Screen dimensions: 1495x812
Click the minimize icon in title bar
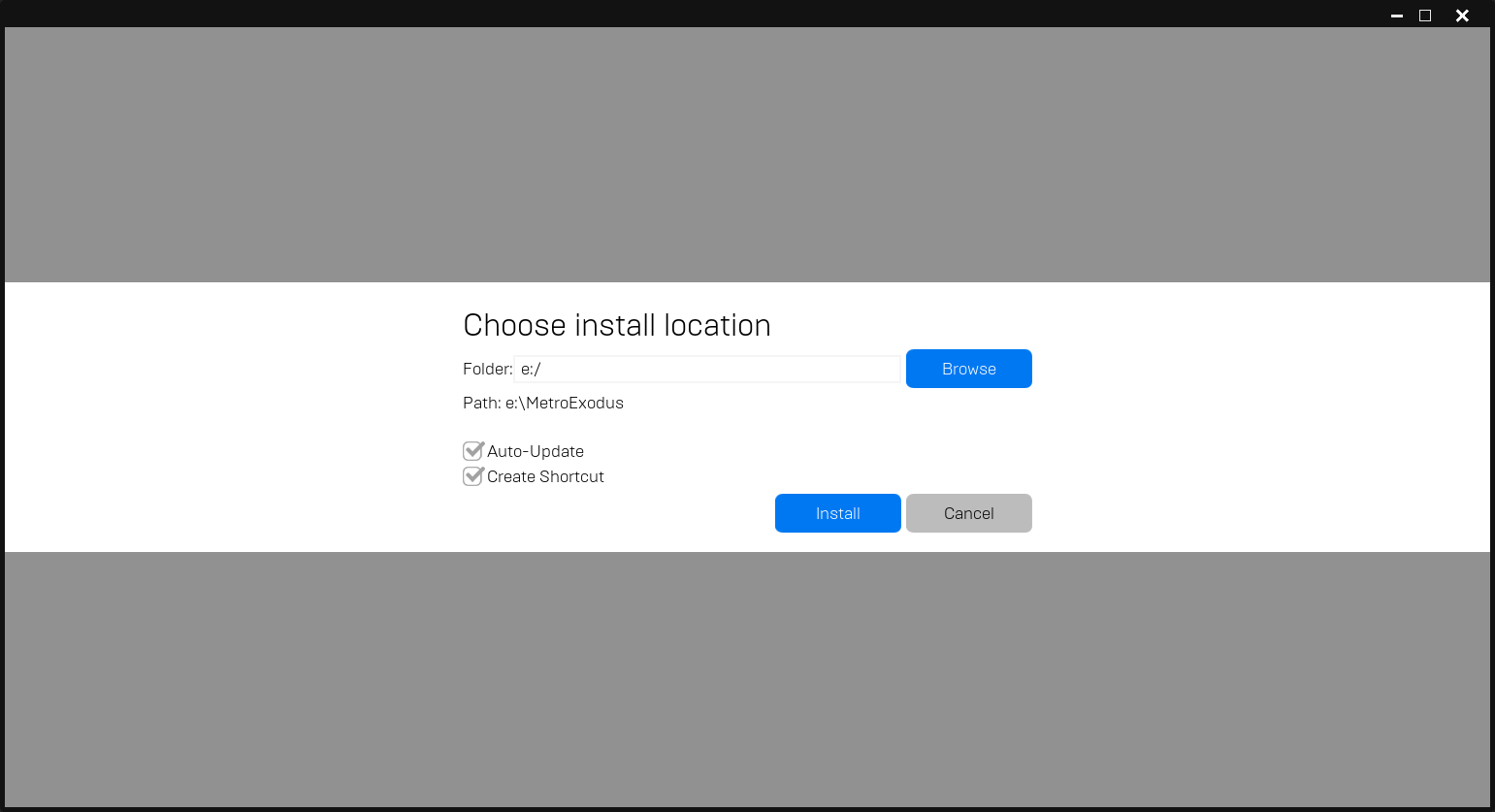coord(1396,15)
